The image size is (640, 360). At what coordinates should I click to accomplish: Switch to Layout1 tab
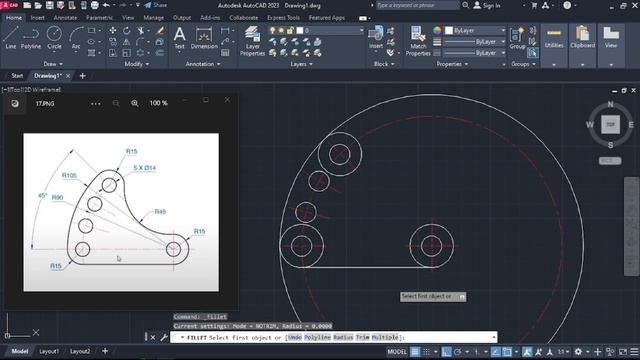[x=49, y=351]
